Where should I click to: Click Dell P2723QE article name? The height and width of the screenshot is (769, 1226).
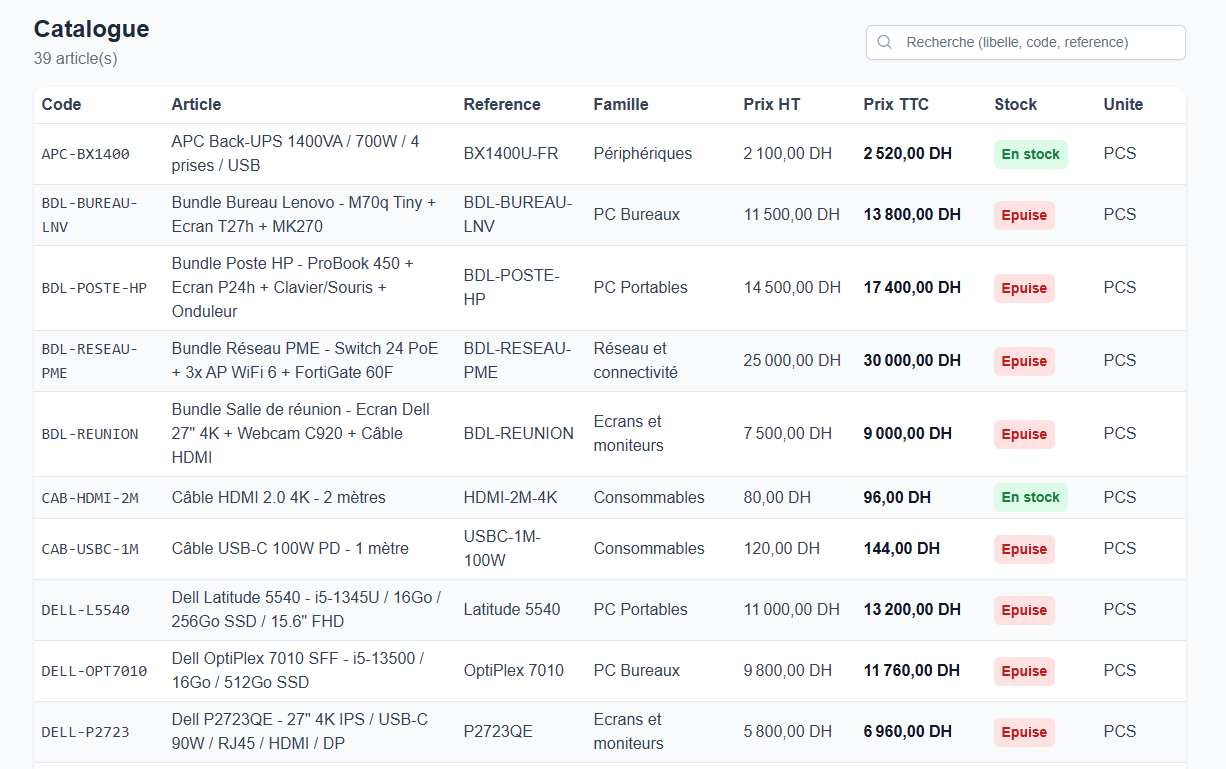point(300,731)
